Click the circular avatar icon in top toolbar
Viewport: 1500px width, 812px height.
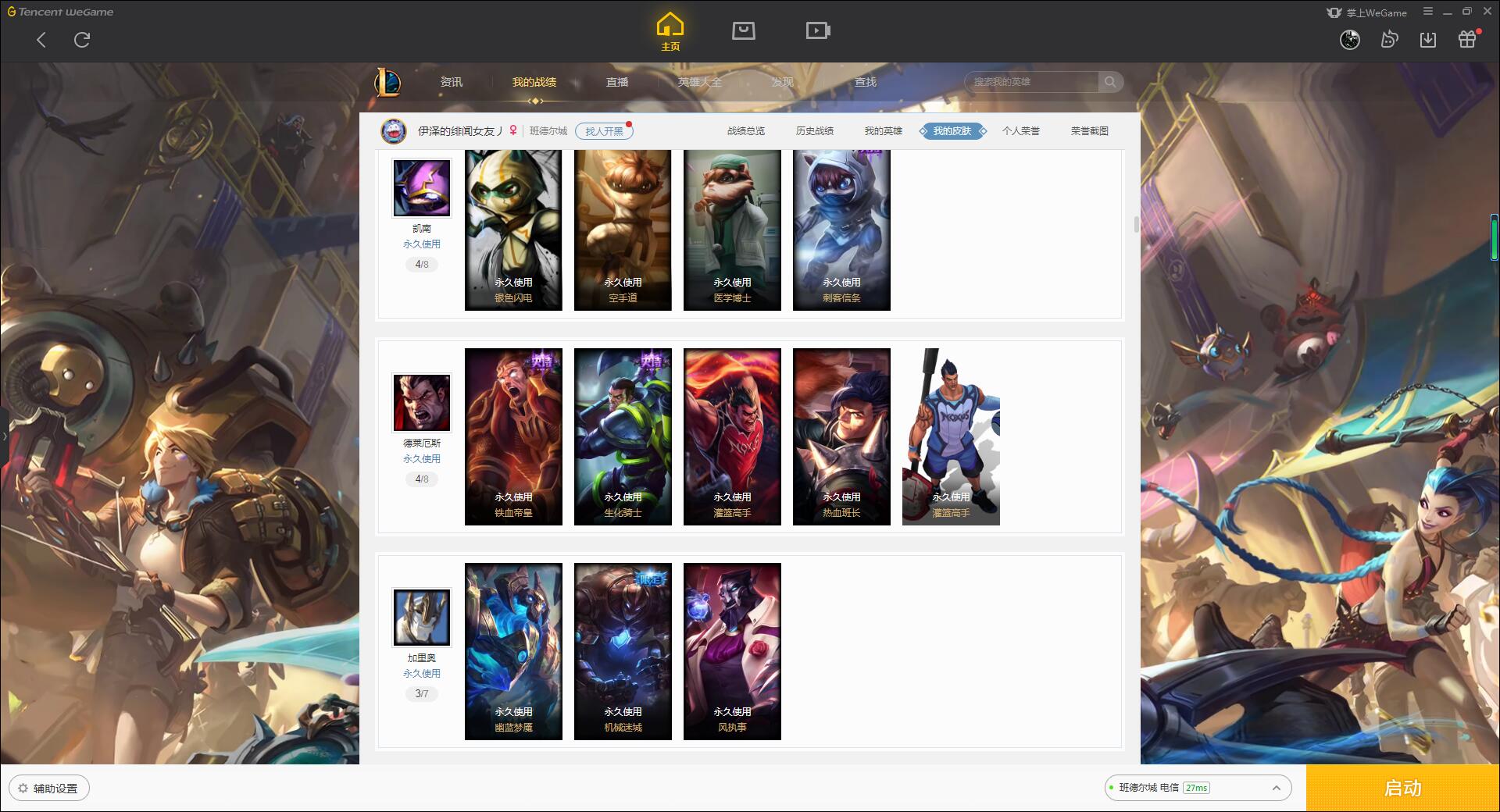tap(1350, 40)
